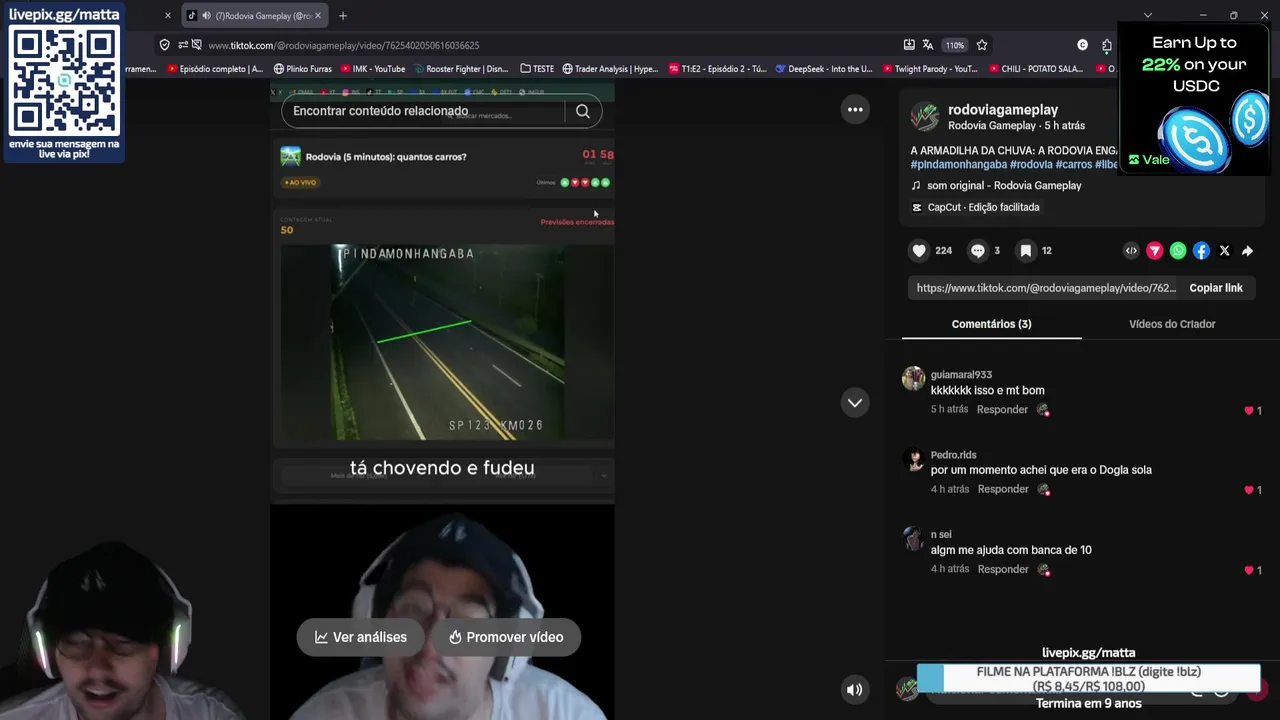Image resolution: width=1280 pixels, height=720 pixels.
Task: Open Trader Analysis bookmark
Action: click(610, 69)
